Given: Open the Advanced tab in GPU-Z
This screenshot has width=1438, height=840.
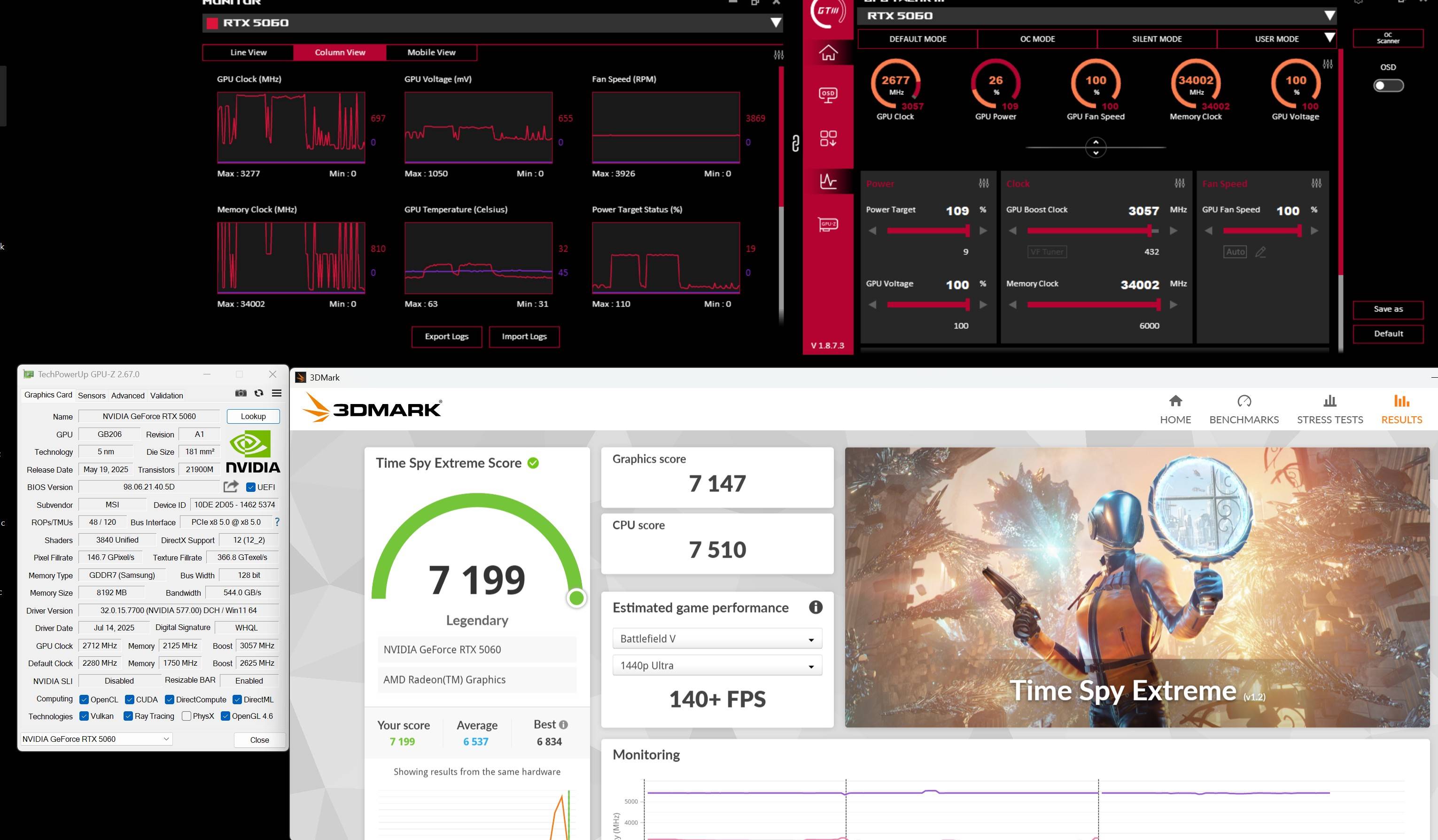Looking at the screenshot, I should 128,396.
